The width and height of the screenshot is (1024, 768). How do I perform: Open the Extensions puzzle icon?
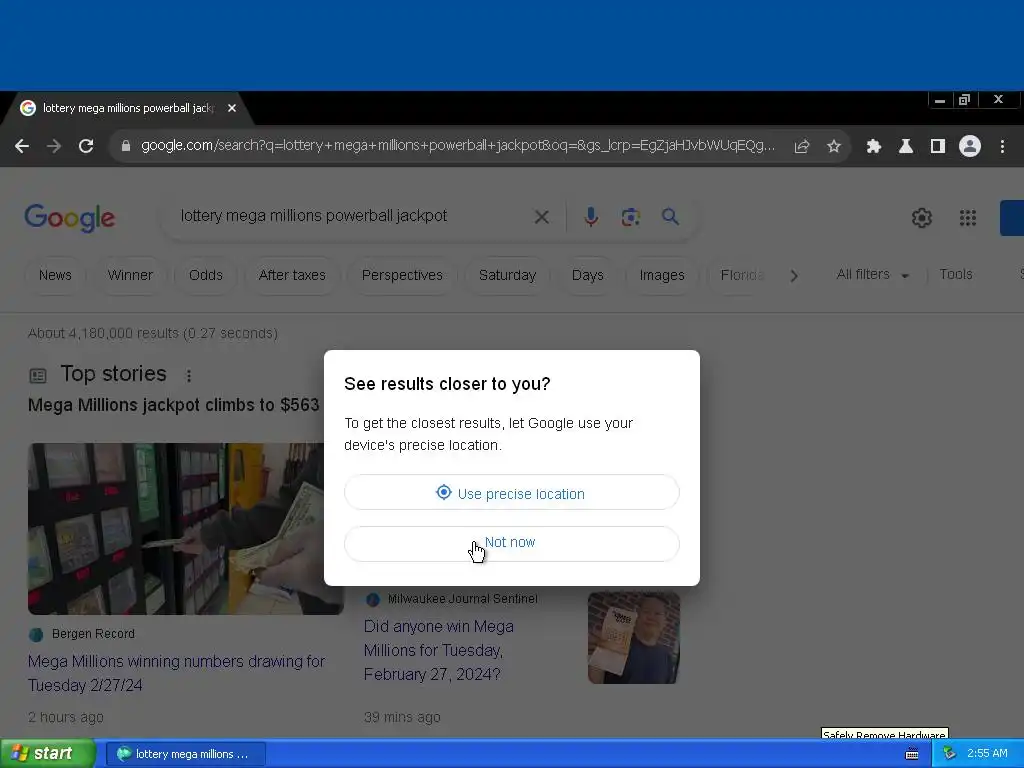point(874,146)
